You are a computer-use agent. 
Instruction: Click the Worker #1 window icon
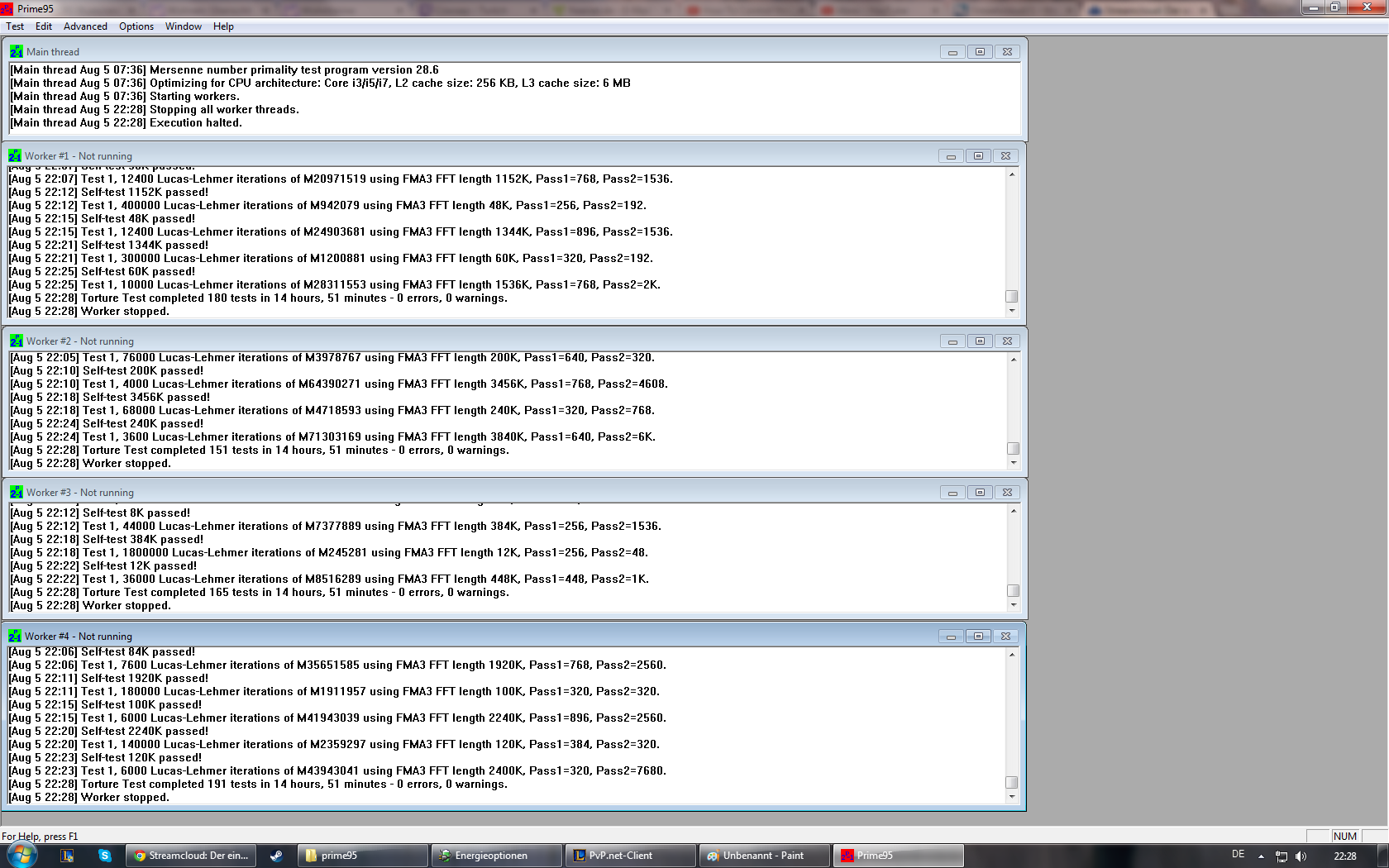[15, 155]
